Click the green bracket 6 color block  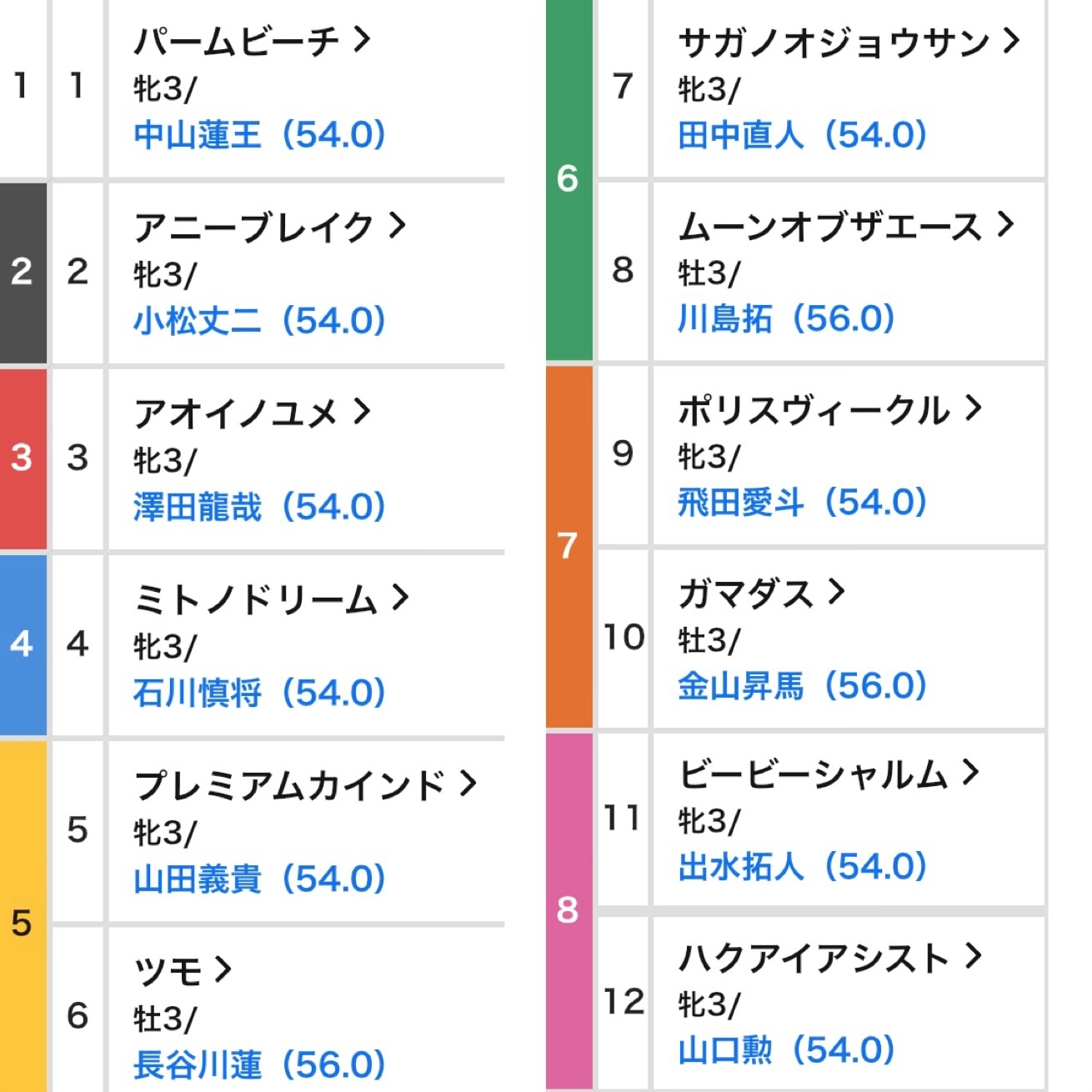[x=569, y=180]
